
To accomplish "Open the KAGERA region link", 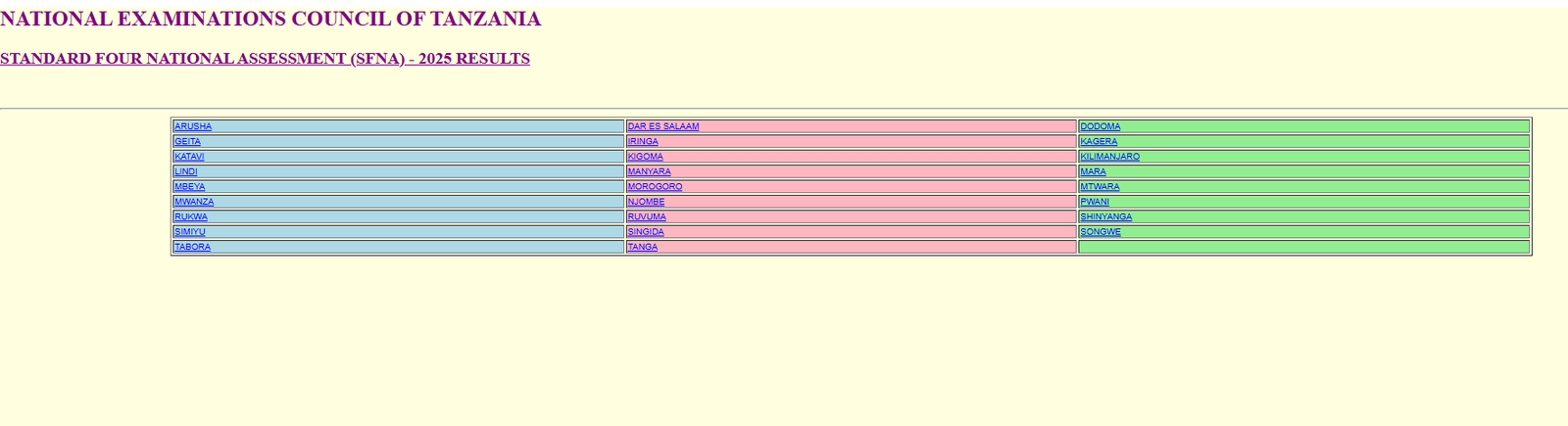I will 1099,142.
